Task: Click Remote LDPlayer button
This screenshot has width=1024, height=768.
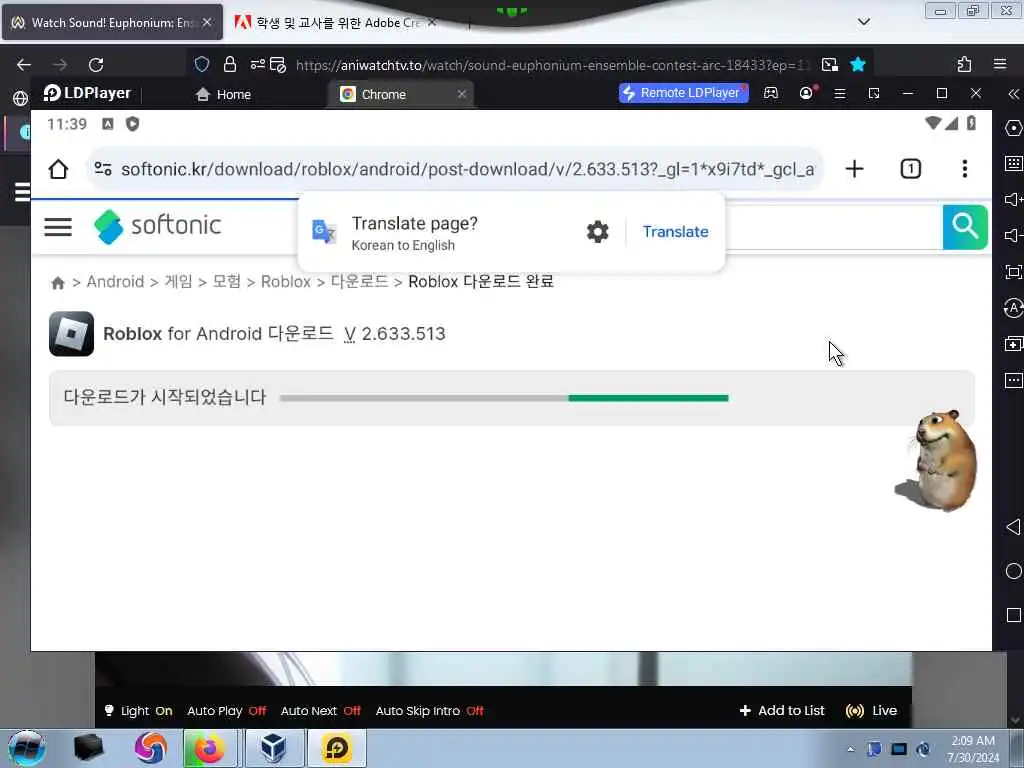Action: pyautogui.click(x=683, y=93)
